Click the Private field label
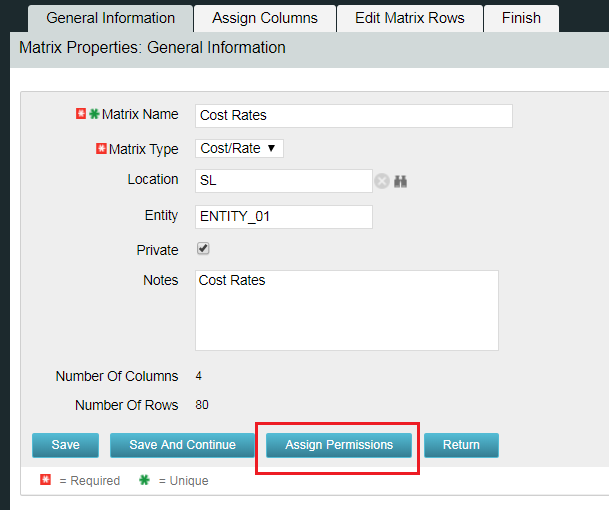609x510 pixels. (157, 250)
